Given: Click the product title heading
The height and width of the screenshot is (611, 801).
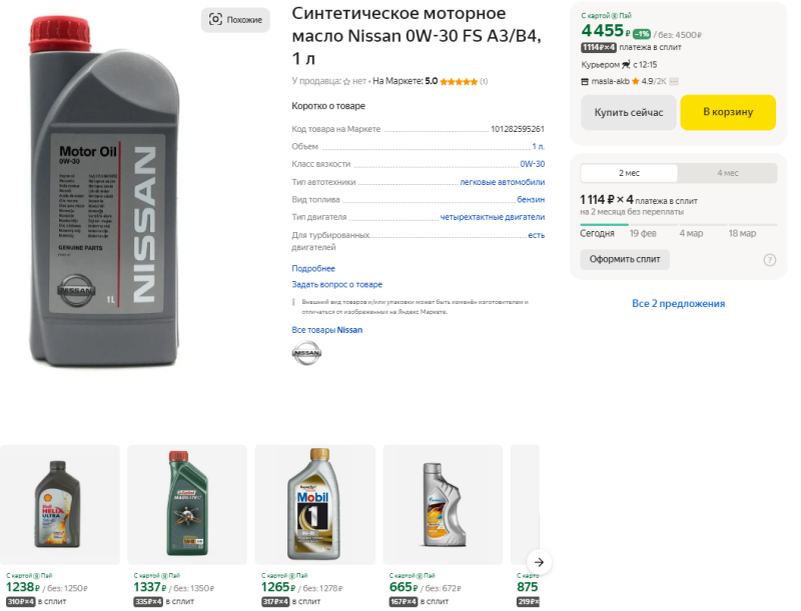Looking at the screenshot, I should point(416,36).
